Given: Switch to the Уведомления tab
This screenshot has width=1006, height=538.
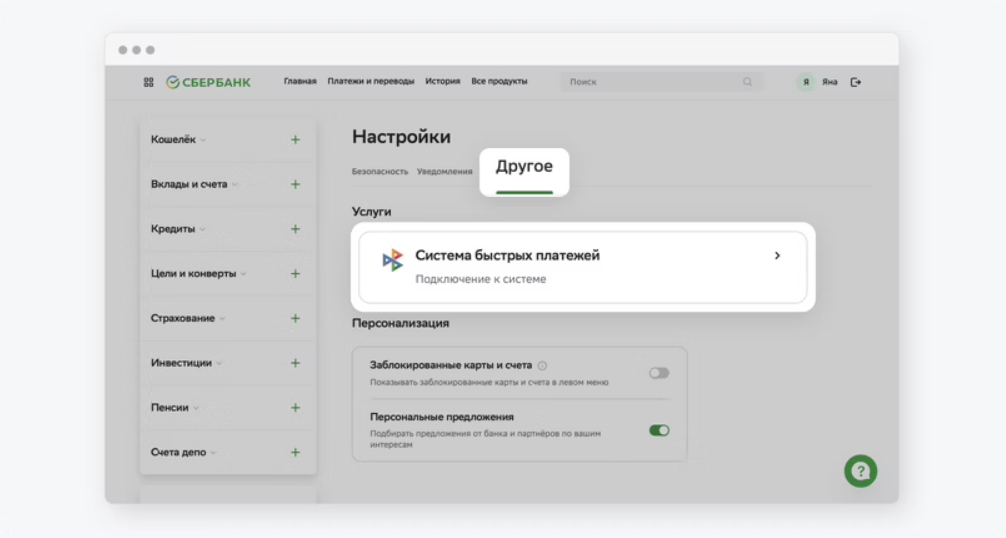Looking at the screenshot, I should [x=444, y=171].
